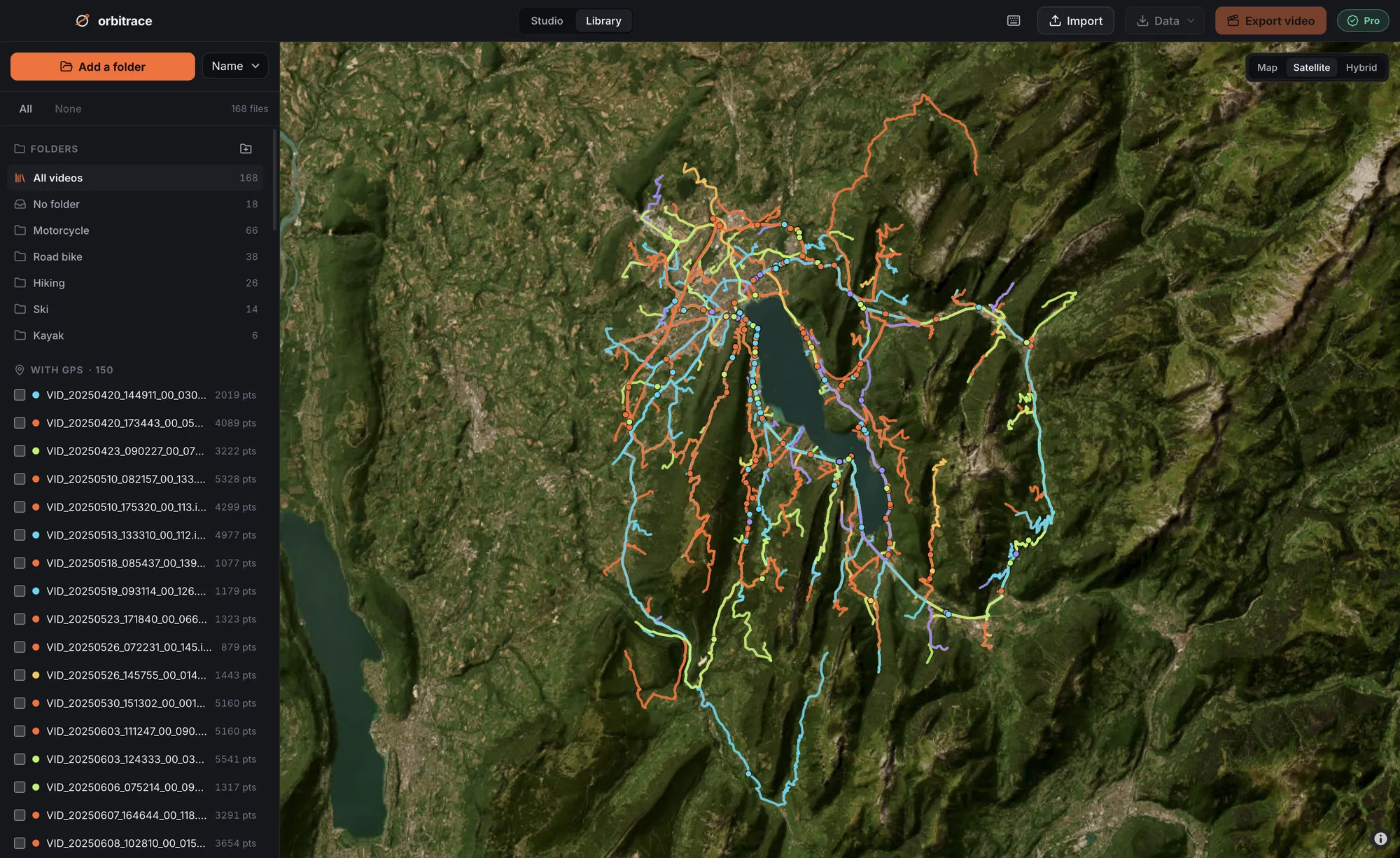Click the No folder inbox icon
1400x858 pixels.
20,204
